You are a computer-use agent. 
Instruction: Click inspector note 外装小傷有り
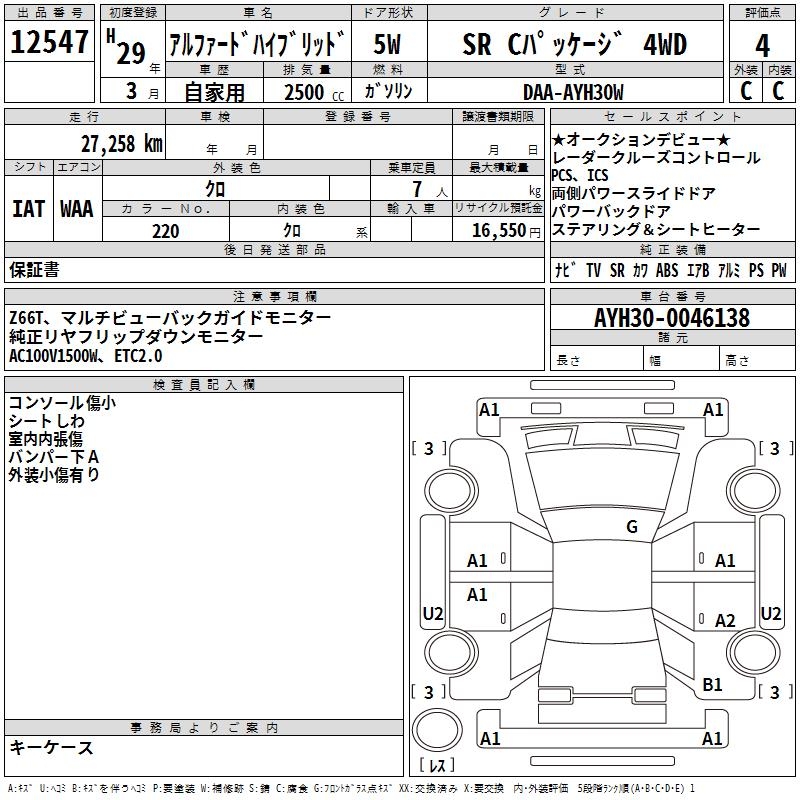pos(54,474)
